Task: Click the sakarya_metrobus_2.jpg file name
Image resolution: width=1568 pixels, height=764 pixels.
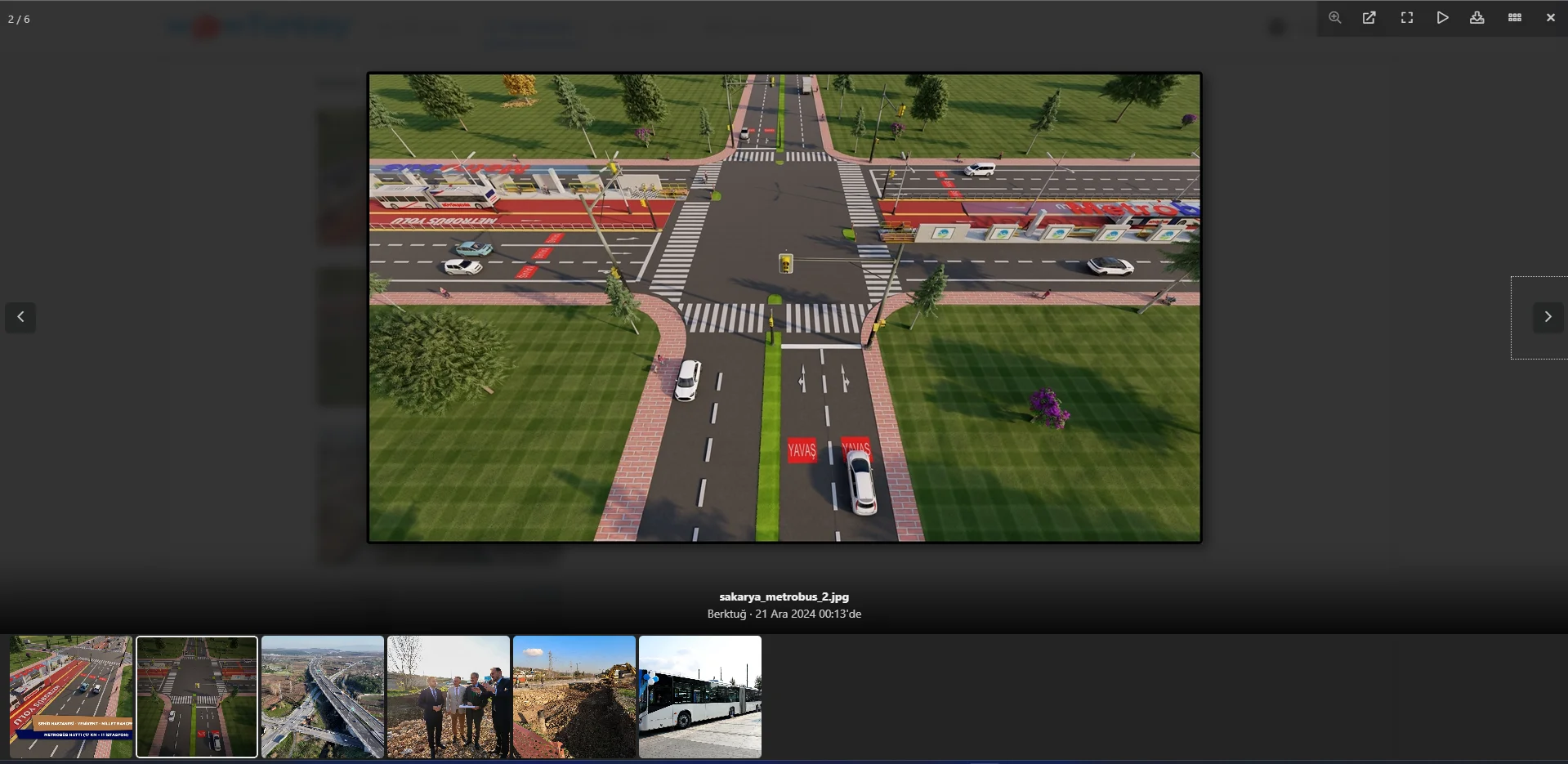Action: point(784,597)
